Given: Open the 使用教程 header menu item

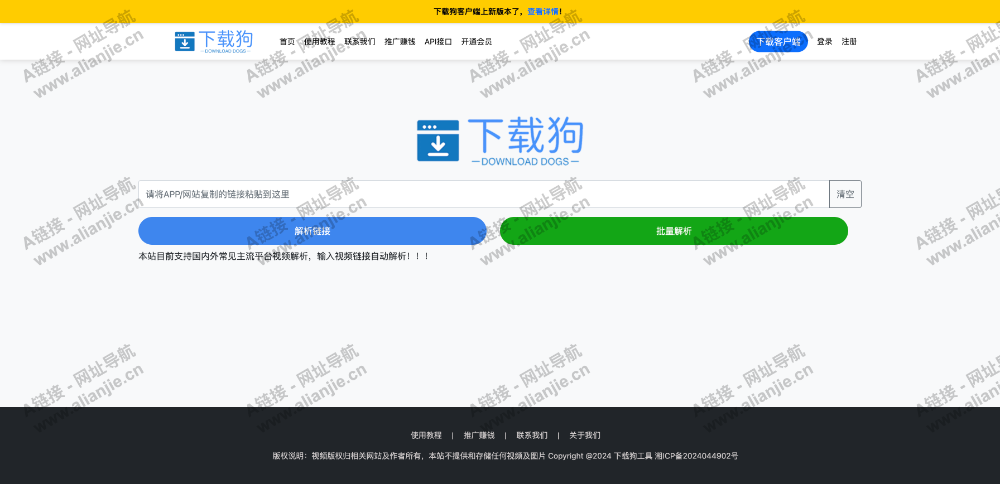Looking at the screenshot, I should point(320,41).
